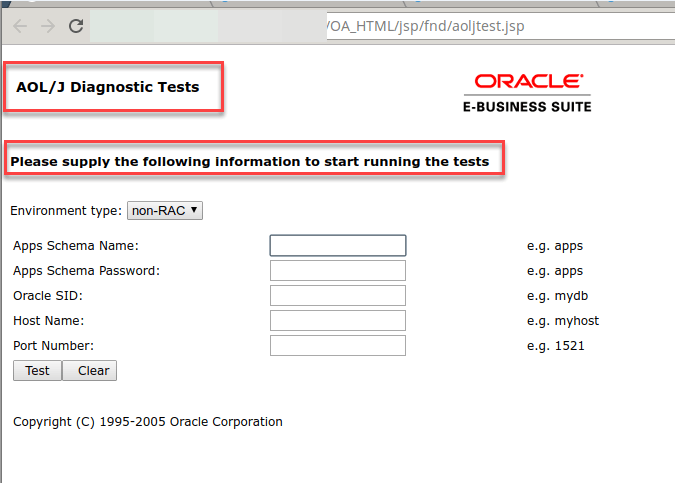Click the 'Apps Schema Name:' label
Screen dimensions: 675x483
click(76, 246)
